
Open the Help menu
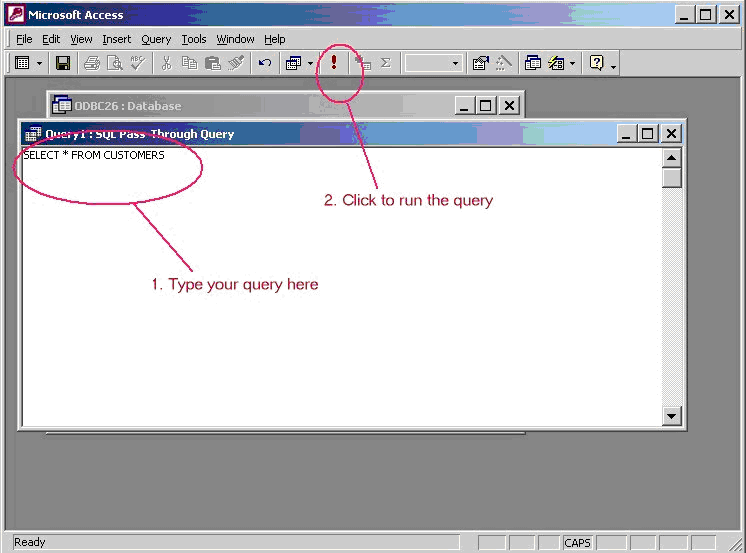[x=275, y=39]
